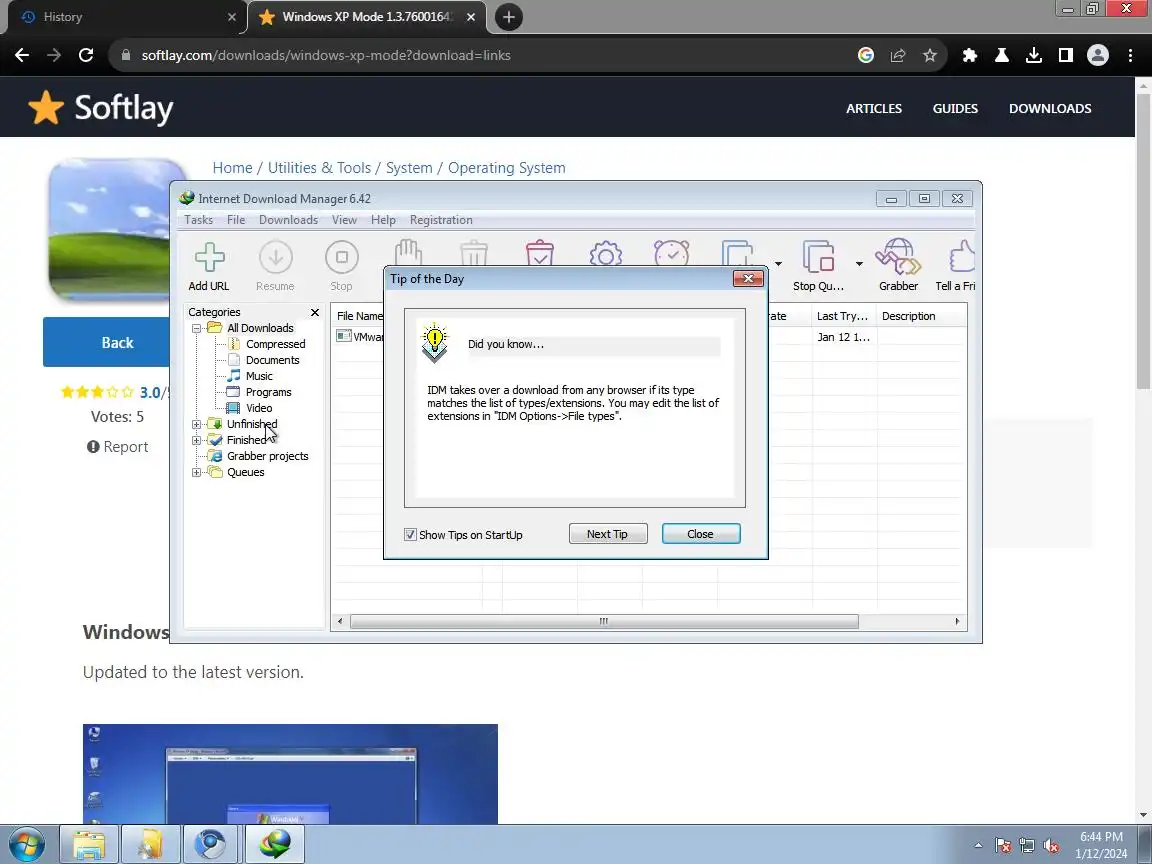Screen dimensions: 1152x864
Task: Select the Documents category
Action: pyautogui.click(x=273, y=360)
